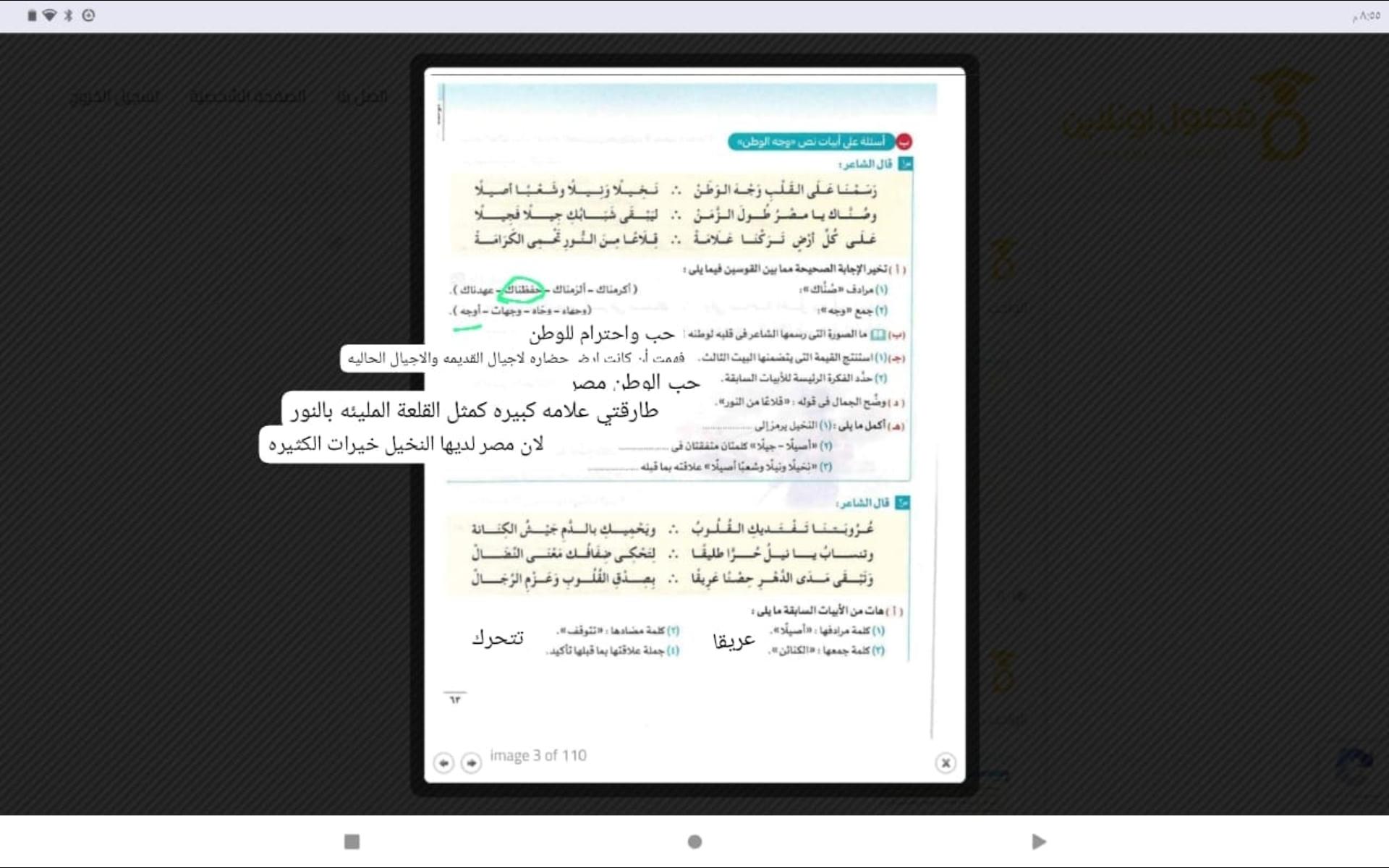
Task: Click the answer starting 'طارقتي علامه كبيره'
Action: [475, 411]
